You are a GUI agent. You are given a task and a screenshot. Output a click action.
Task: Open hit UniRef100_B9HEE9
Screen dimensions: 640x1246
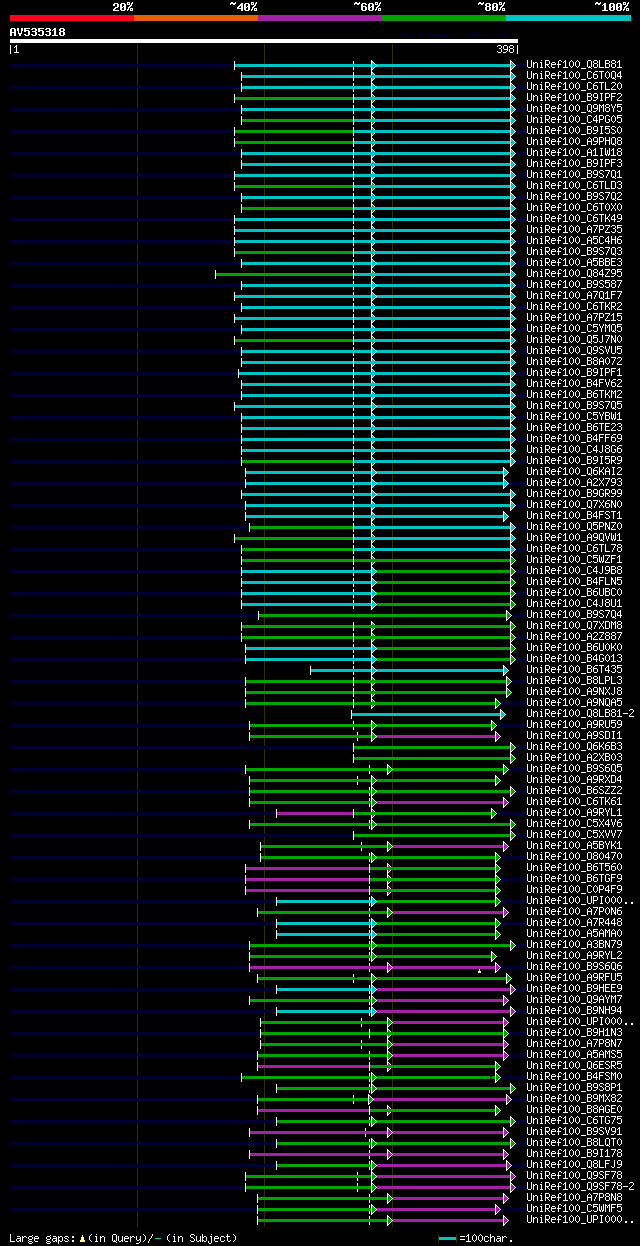[x=574, y=988]
